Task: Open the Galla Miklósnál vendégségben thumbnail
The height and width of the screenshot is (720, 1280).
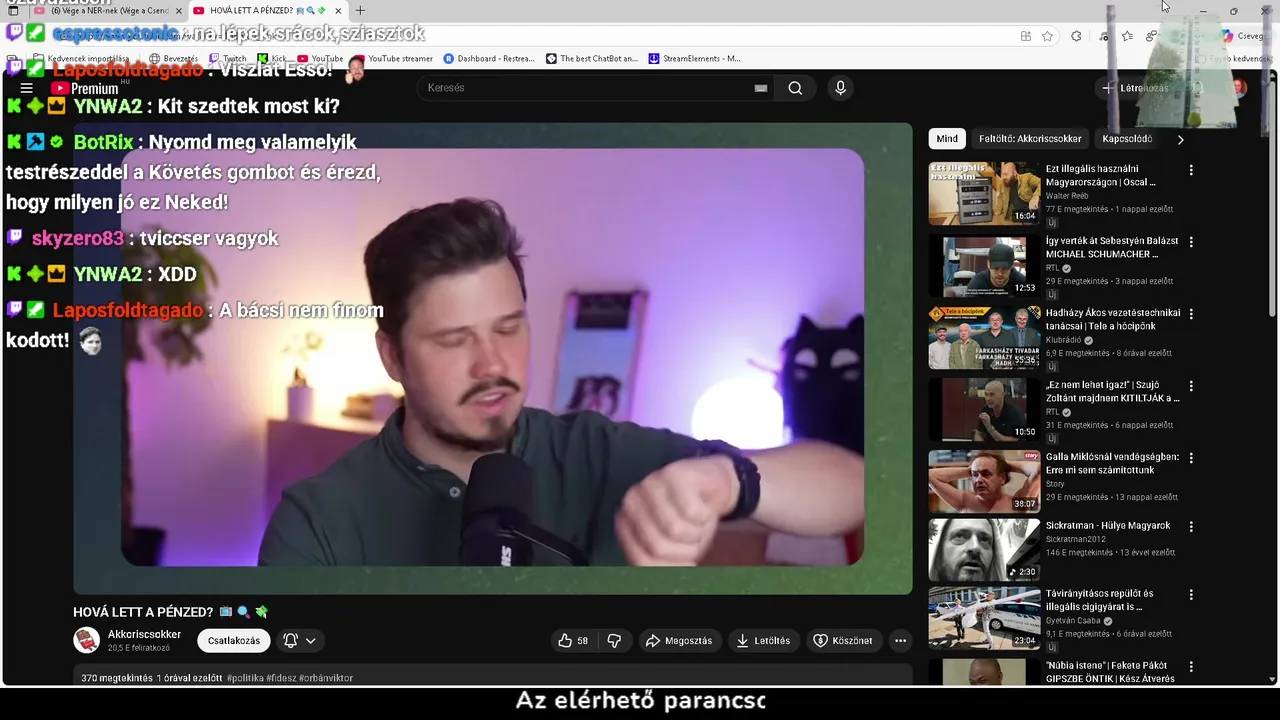Action: click(x=984, y=482)
